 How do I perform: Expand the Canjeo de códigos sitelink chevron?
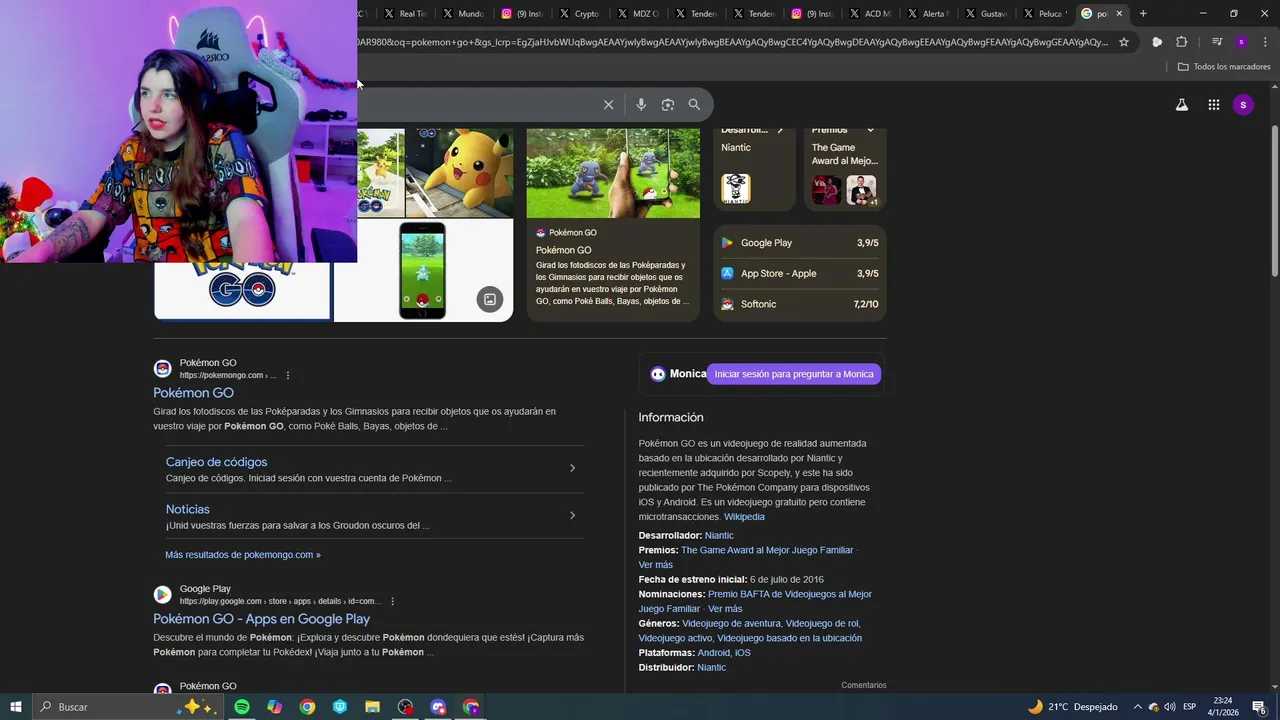coord(572,468)
